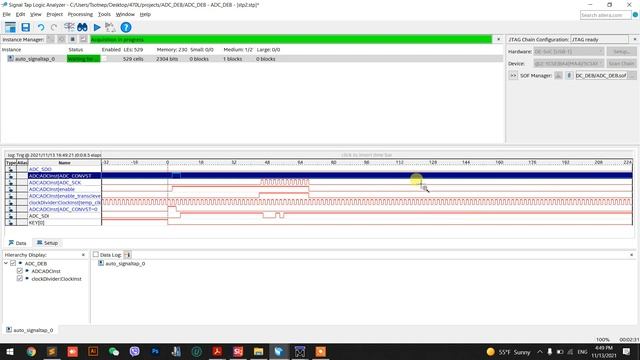Click the Data Log settings icon
The image size is (640, 360).
[x=127, y=255]
